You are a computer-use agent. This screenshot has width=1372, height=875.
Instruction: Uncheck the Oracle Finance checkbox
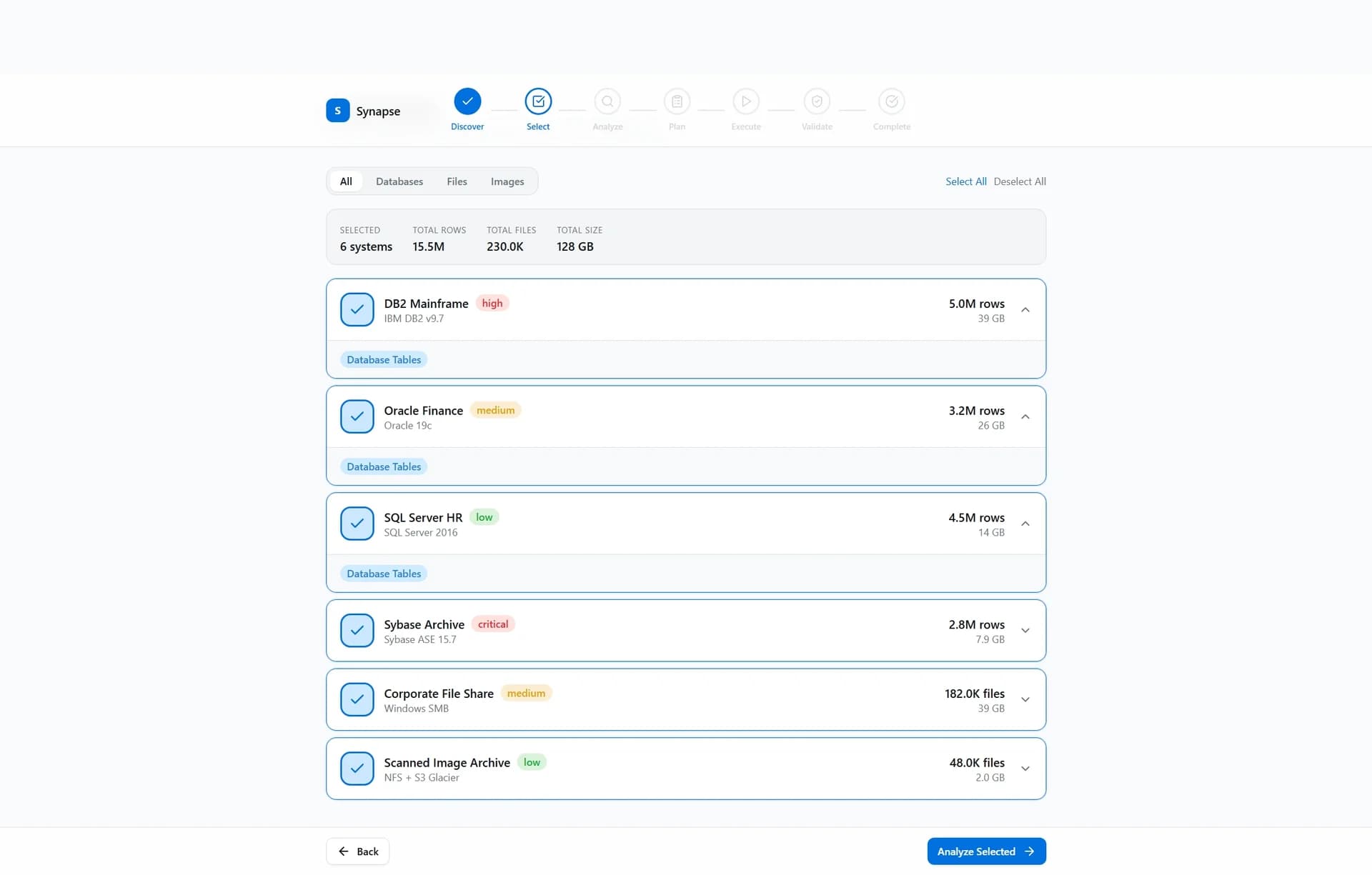357,416
